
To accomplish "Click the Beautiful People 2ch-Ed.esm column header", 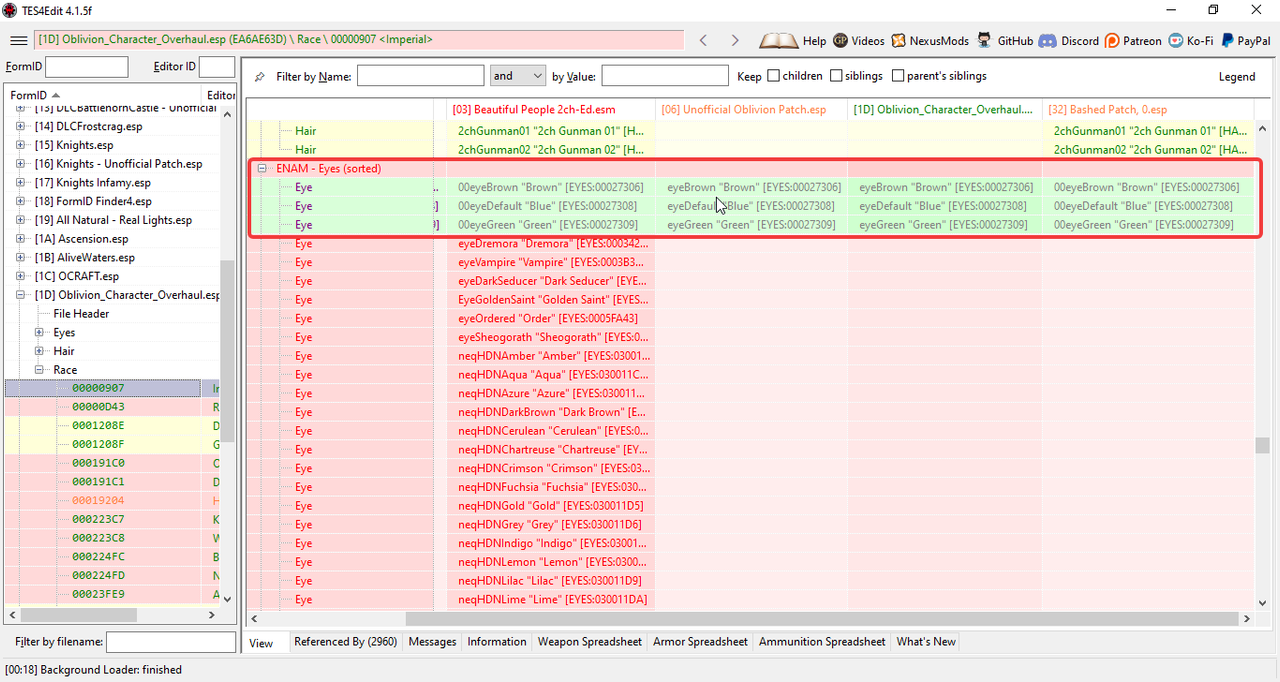I will pyautogui.click(x=550, y=109).
